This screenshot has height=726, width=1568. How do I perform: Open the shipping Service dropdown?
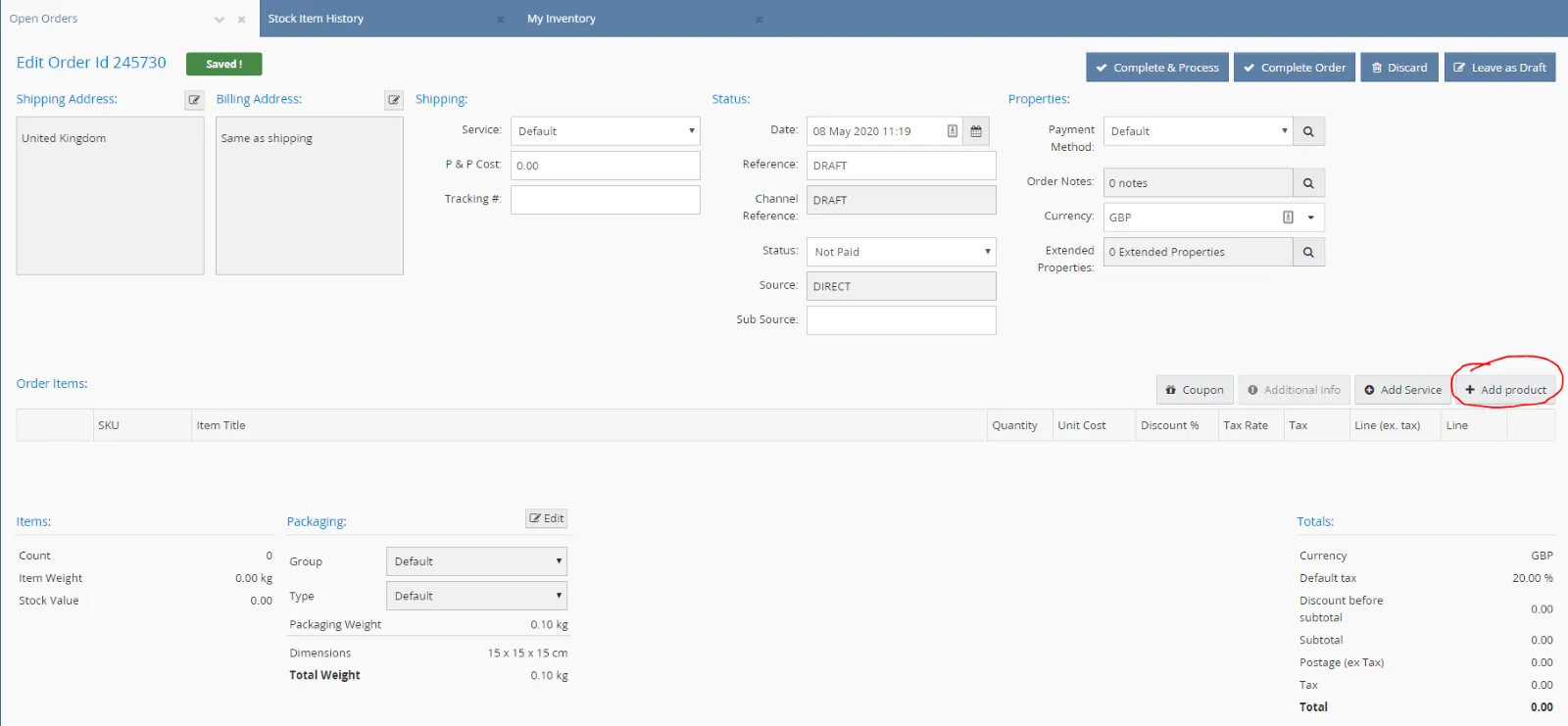tap(606, 131)
